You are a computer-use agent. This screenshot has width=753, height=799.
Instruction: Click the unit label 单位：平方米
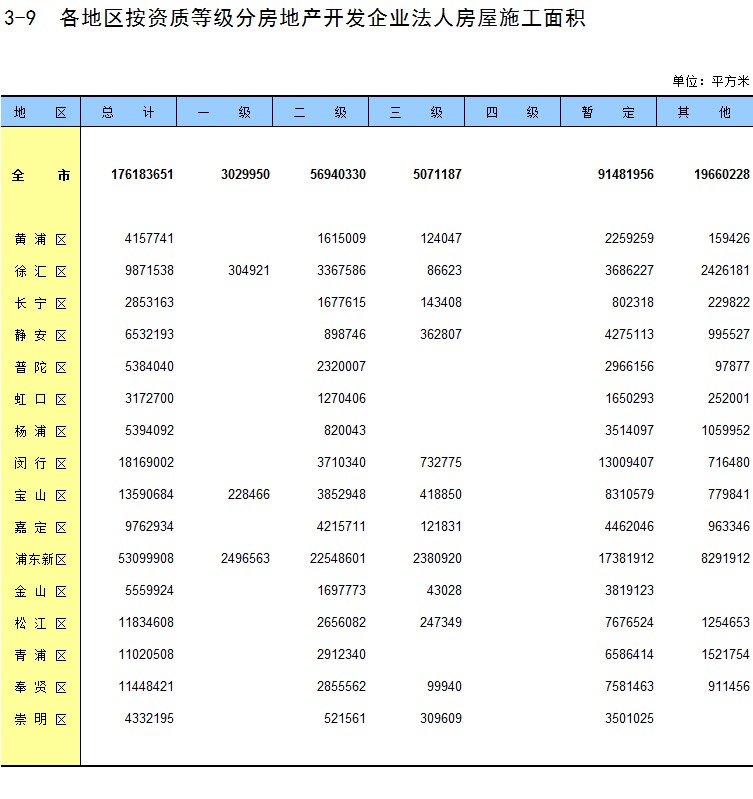[x=710, y=81]
